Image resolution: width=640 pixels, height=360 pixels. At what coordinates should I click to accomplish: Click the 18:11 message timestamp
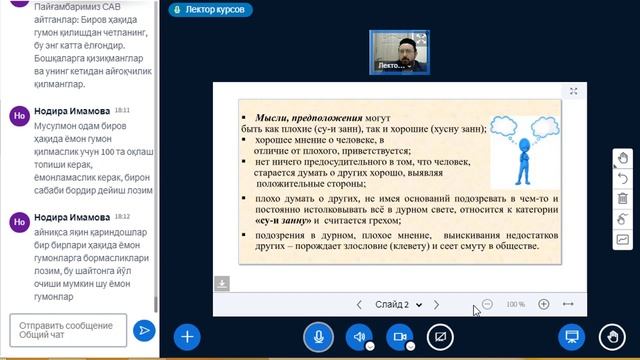pos(122,110)
